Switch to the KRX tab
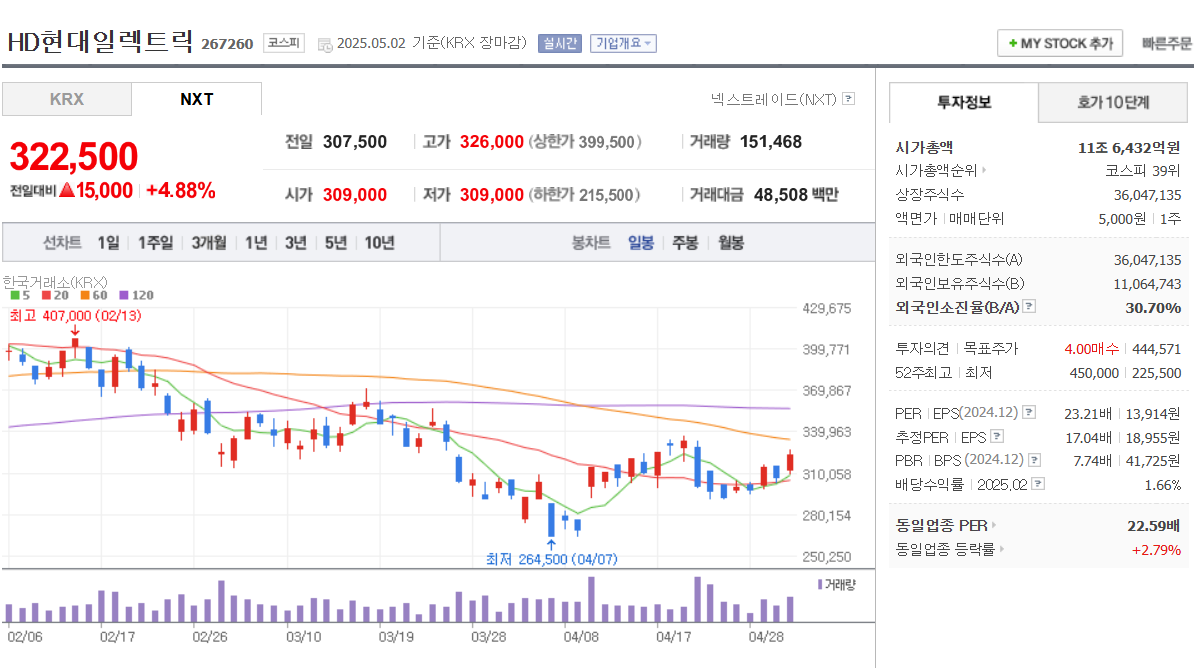1194x668 pixels. [66, 99]
